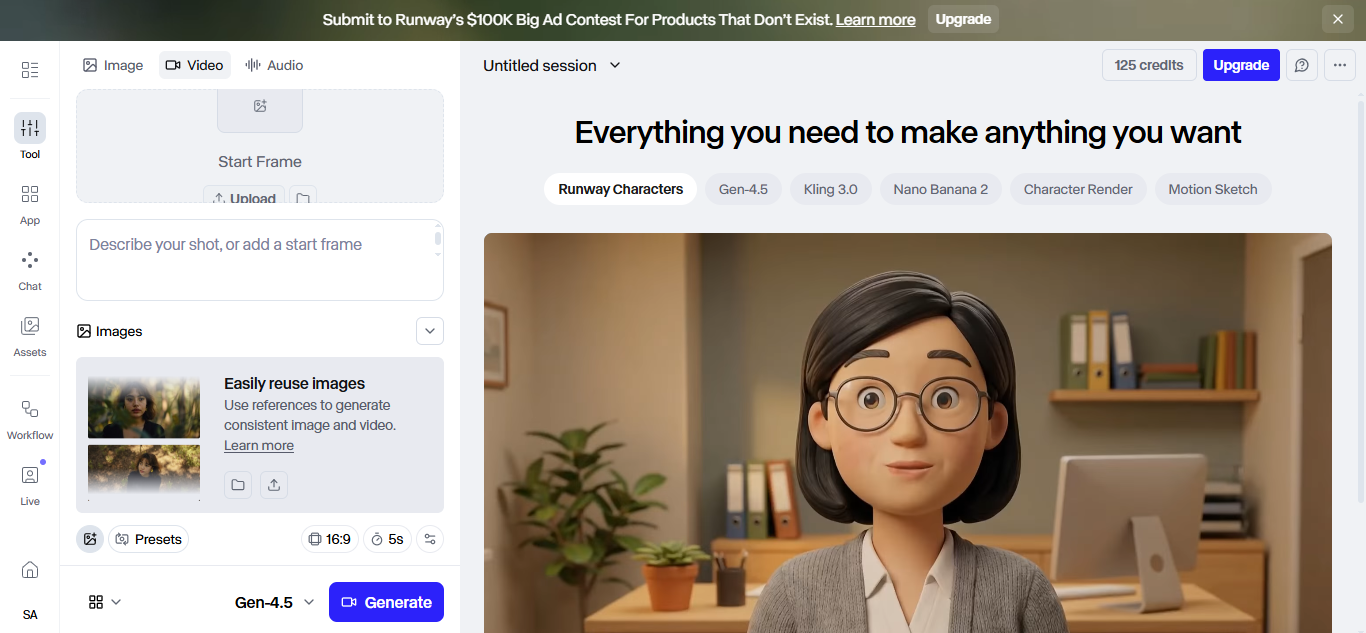Image resolution: width=1366 pixels, height=633 pixels.
Task: Click the prompt box scrollbar
Action: 437,241
